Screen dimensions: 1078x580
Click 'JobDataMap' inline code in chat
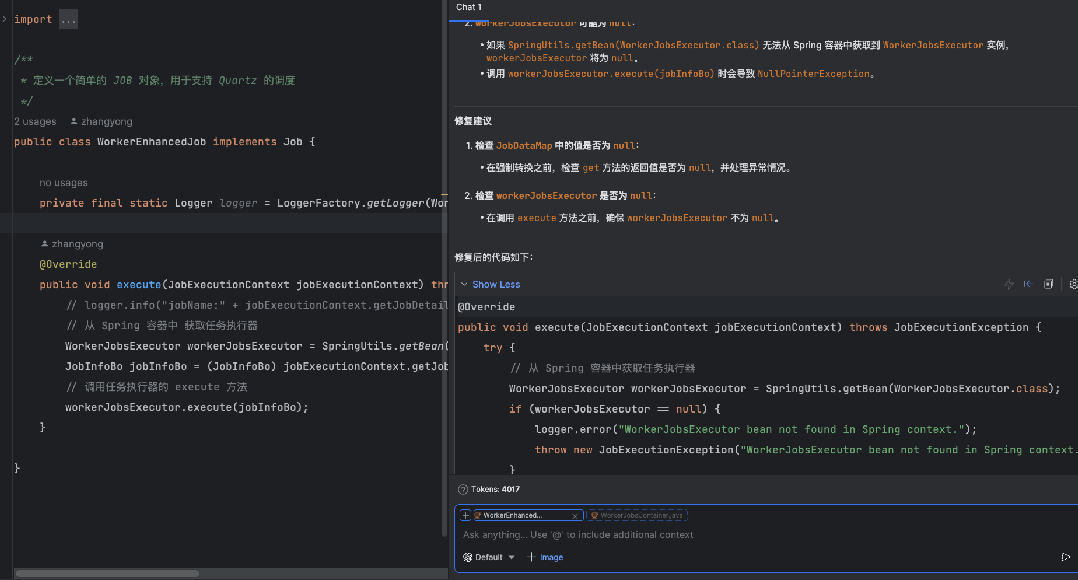pos(524,146)
